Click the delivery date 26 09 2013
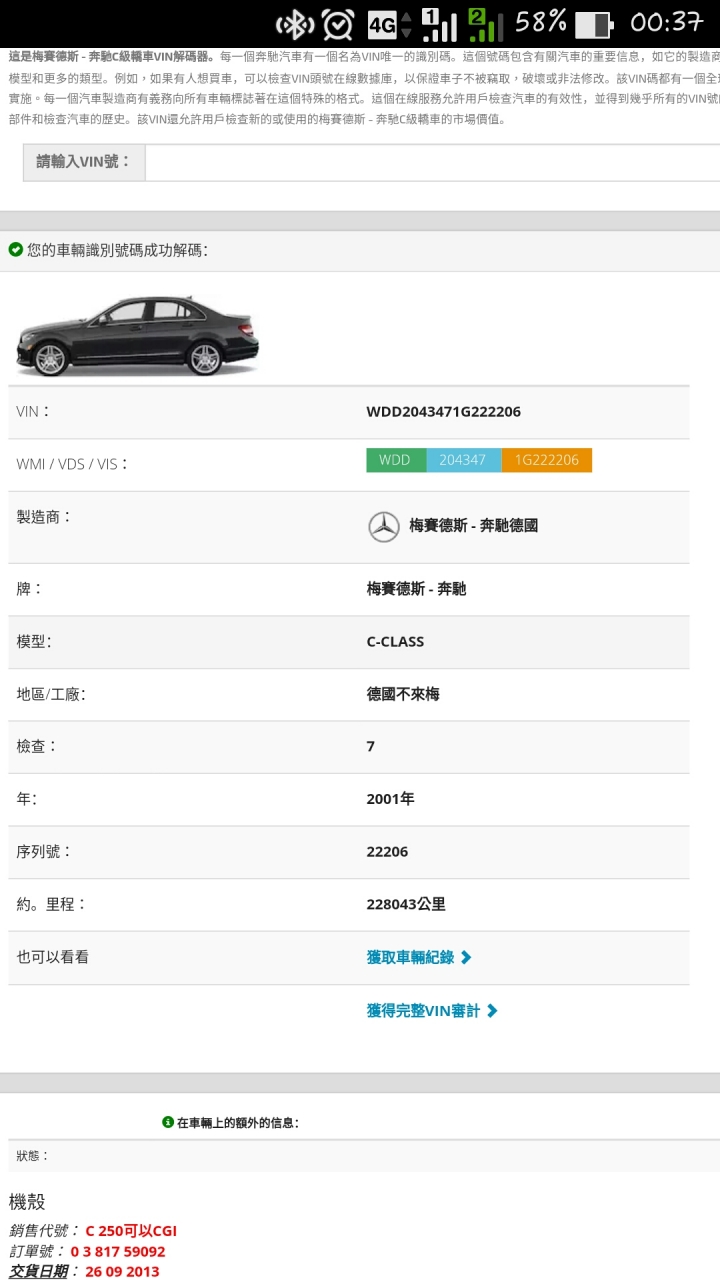This screenshot has height=1280, width=720. pyautogui.click(x=122, y=1271)
